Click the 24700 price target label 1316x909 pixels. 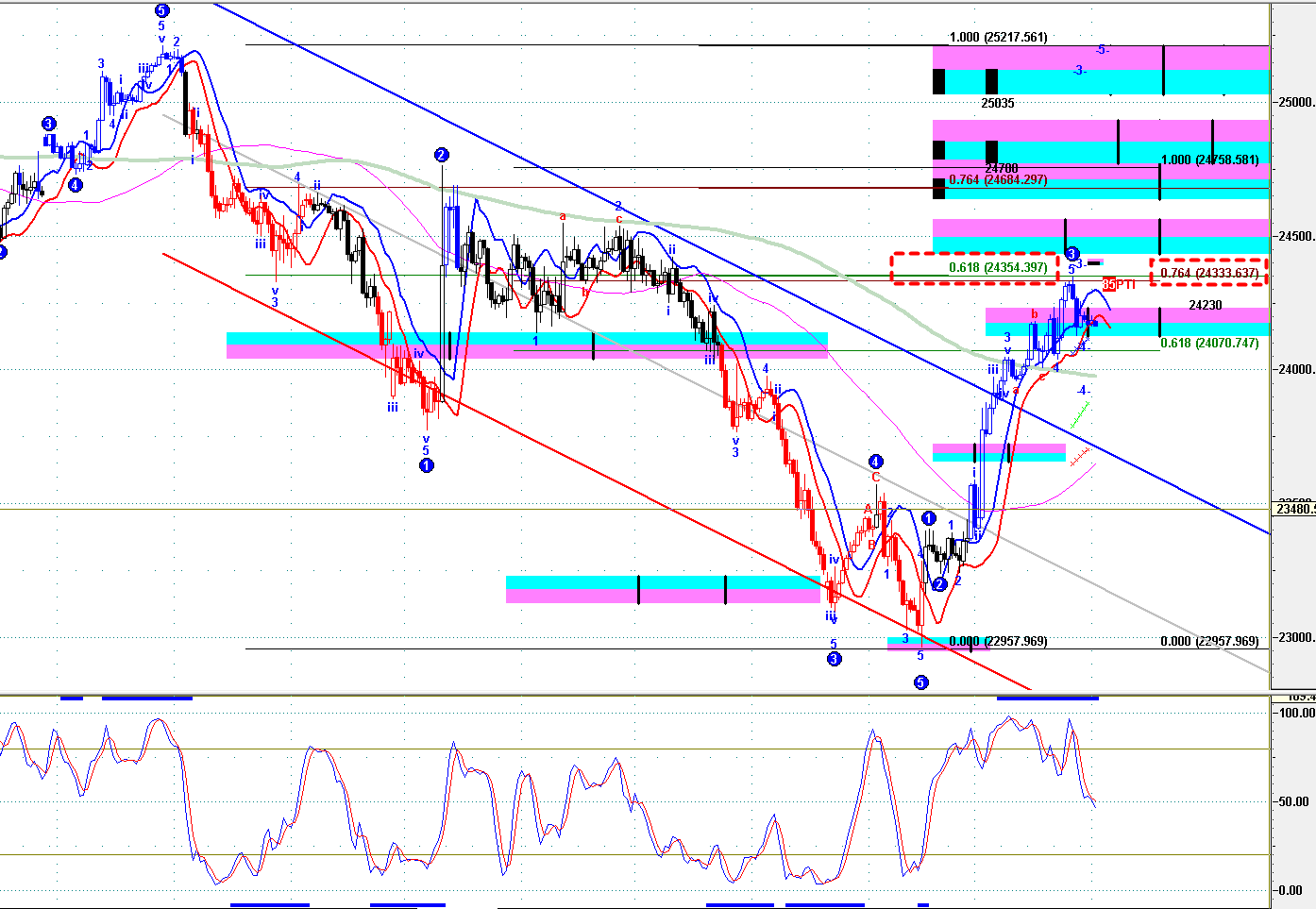point(1001,168)
